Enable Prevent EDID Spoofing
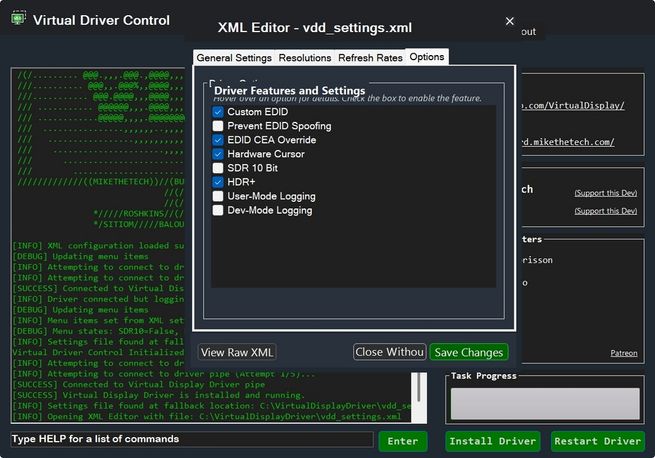Screen dimensions: 655x458 218,126
